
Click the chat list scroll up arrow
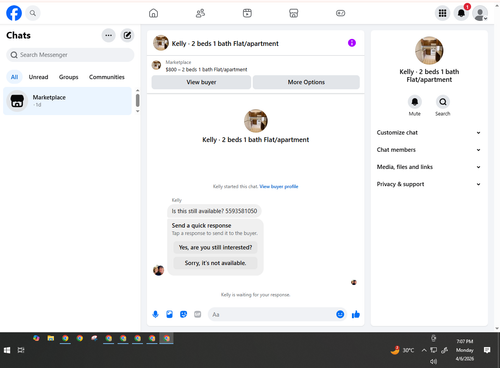click(x=137, y=90)
